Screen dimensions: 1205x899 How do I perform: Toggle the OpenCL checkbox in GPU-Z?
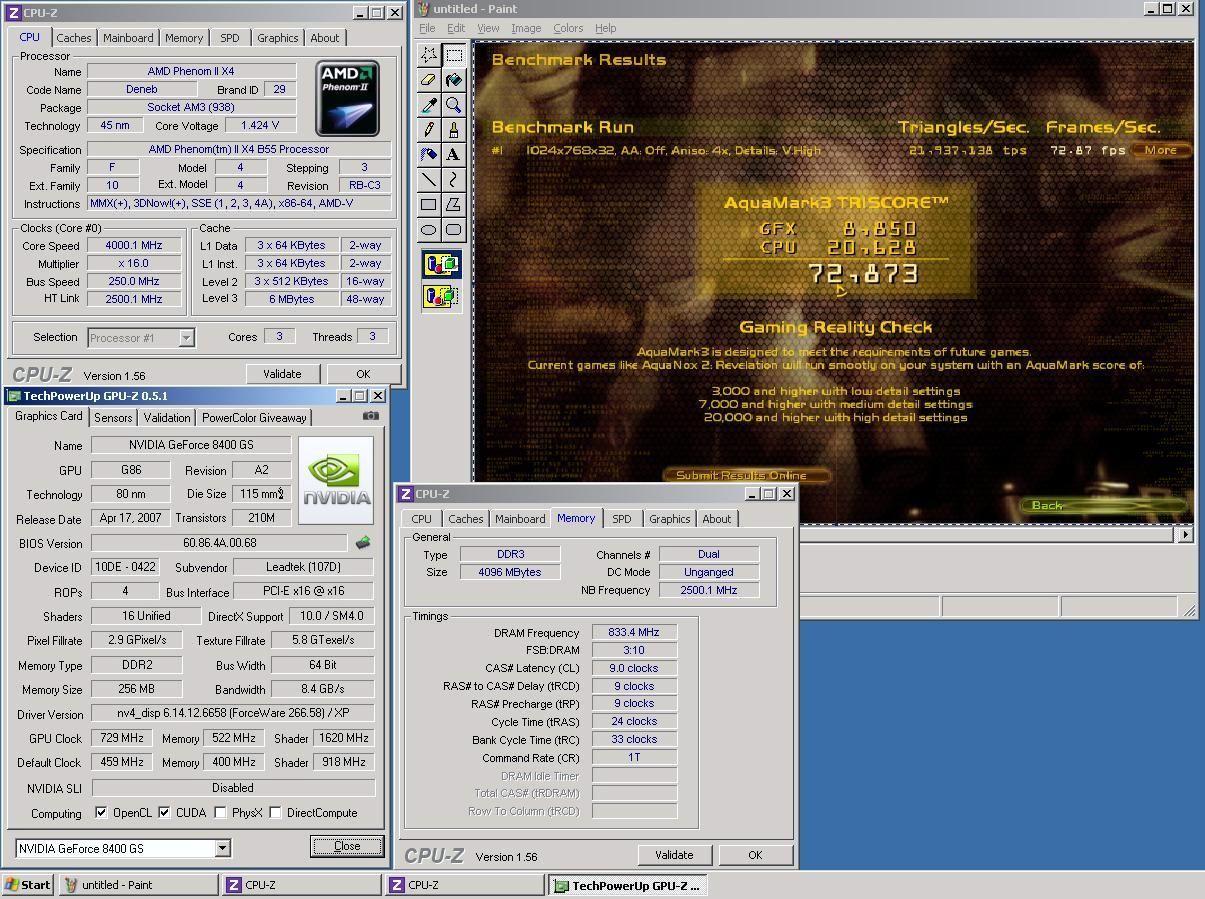tap(100, 813)
